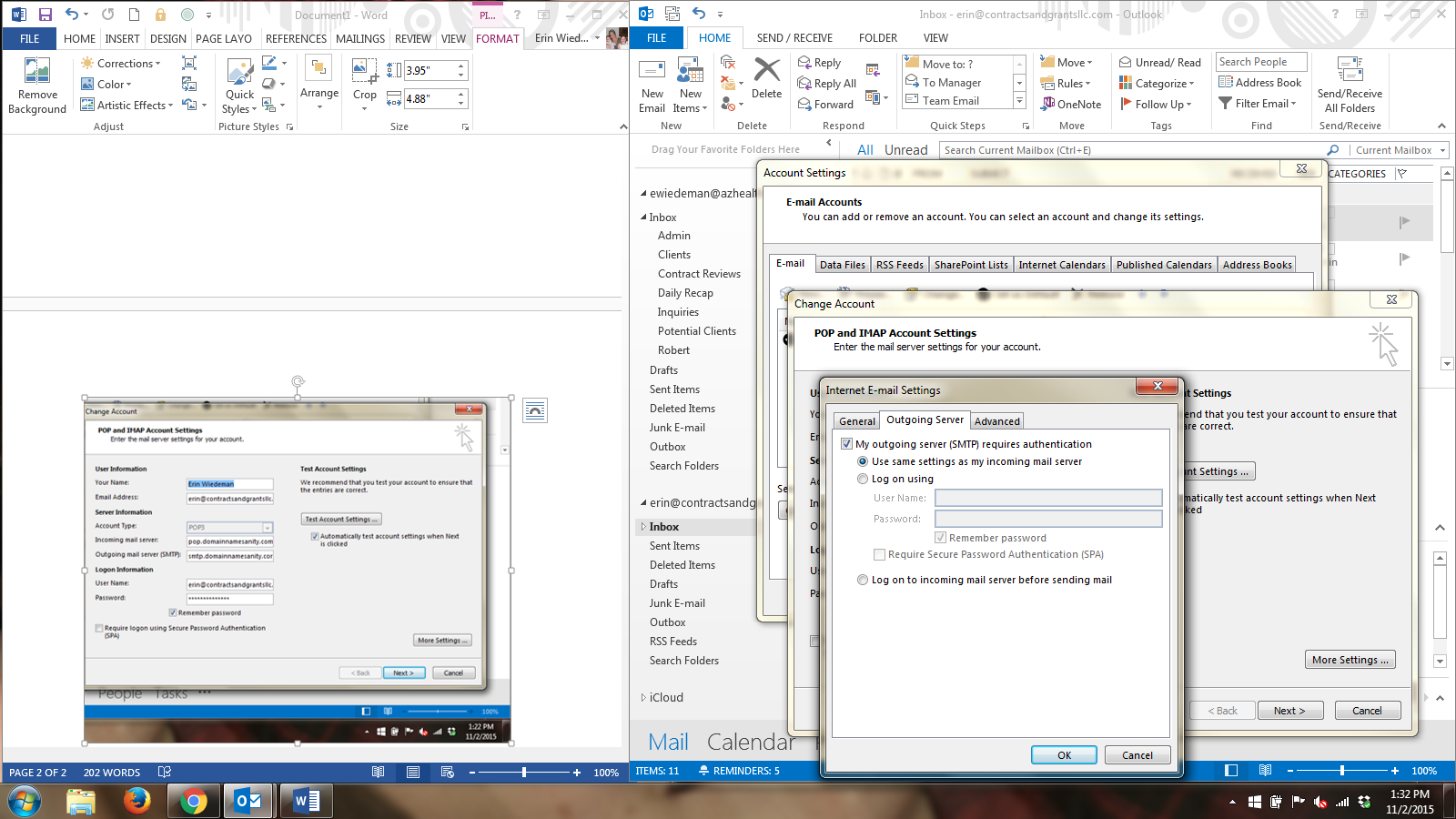Switch to Advanced tab in Internet E-mail Settings
Image resolution: width=1456 pixels, height=819 pixels.
(997, 421)
